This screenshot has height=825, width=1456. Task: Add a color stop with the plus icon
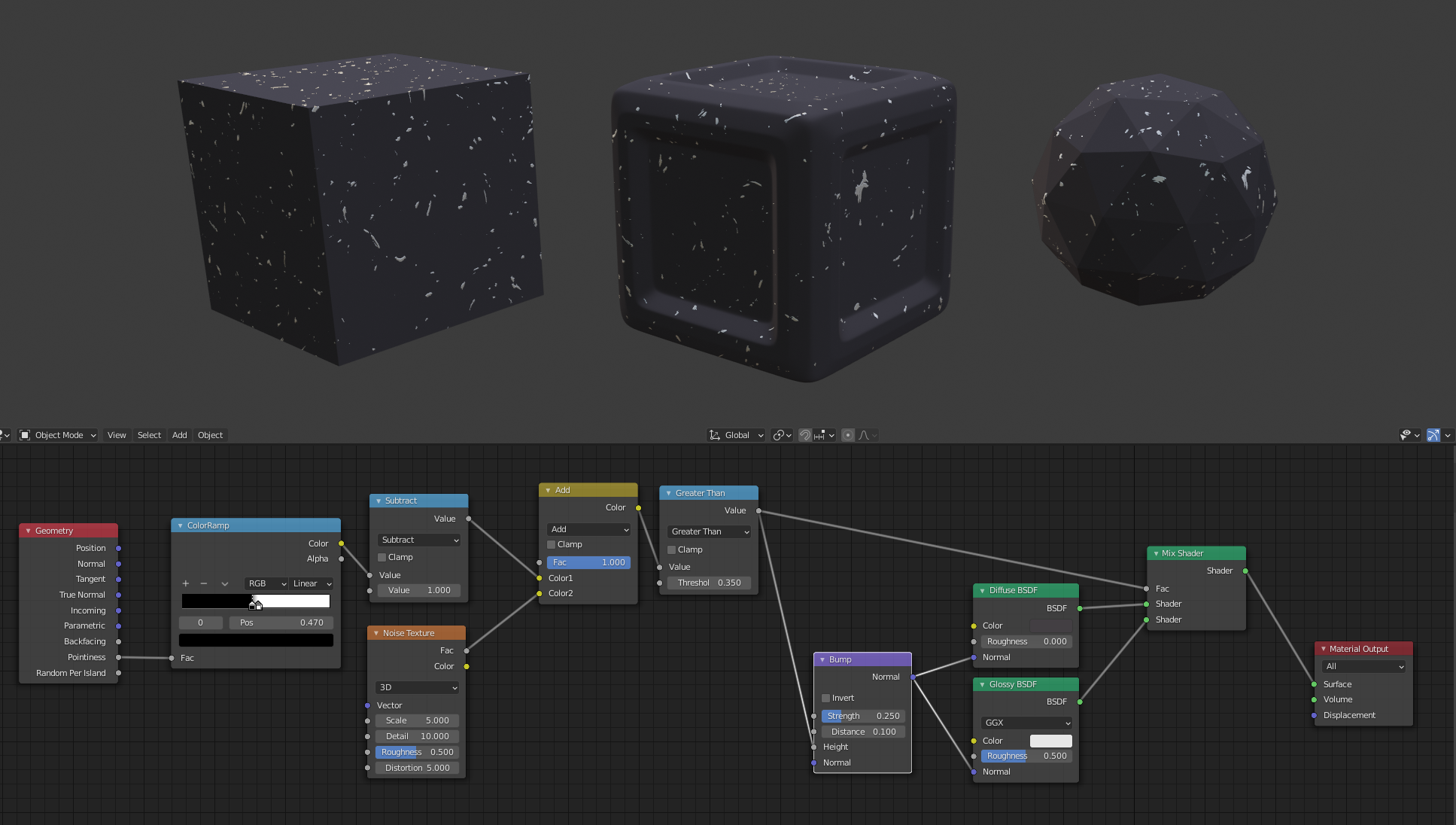[185, 583]
